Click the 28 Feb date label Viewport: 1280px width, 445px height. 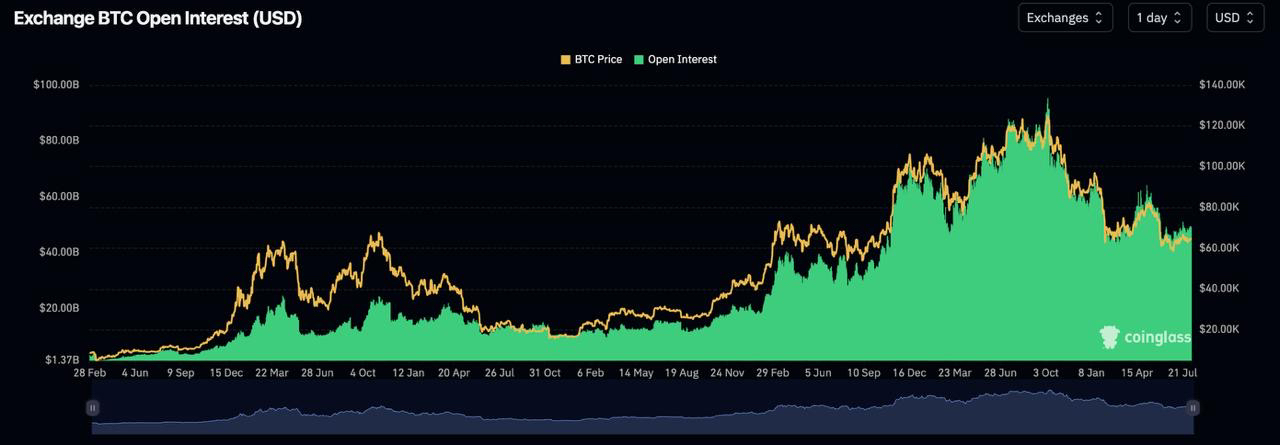[90, 372]
